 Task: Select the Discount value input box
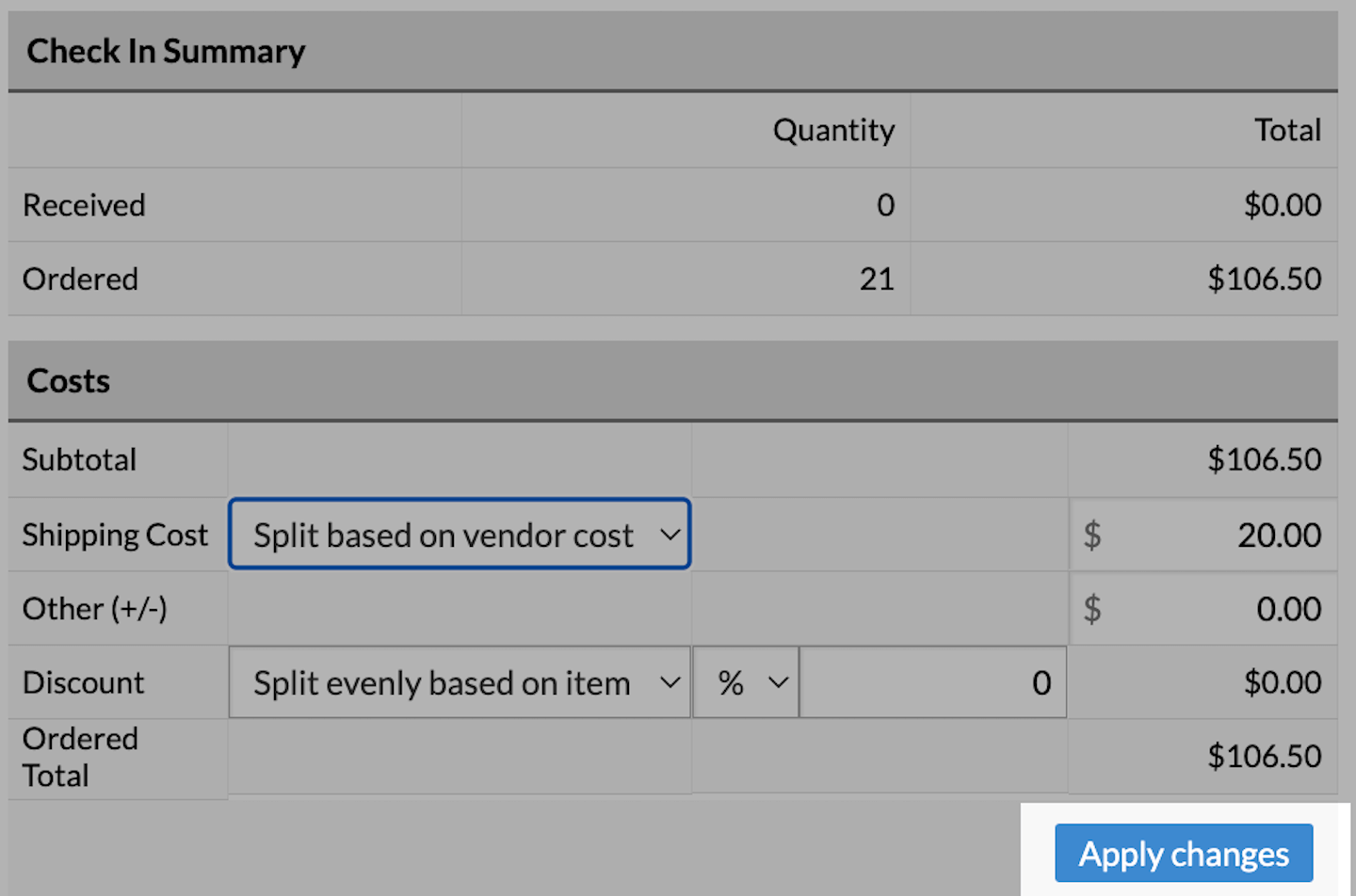coord(932,683)
